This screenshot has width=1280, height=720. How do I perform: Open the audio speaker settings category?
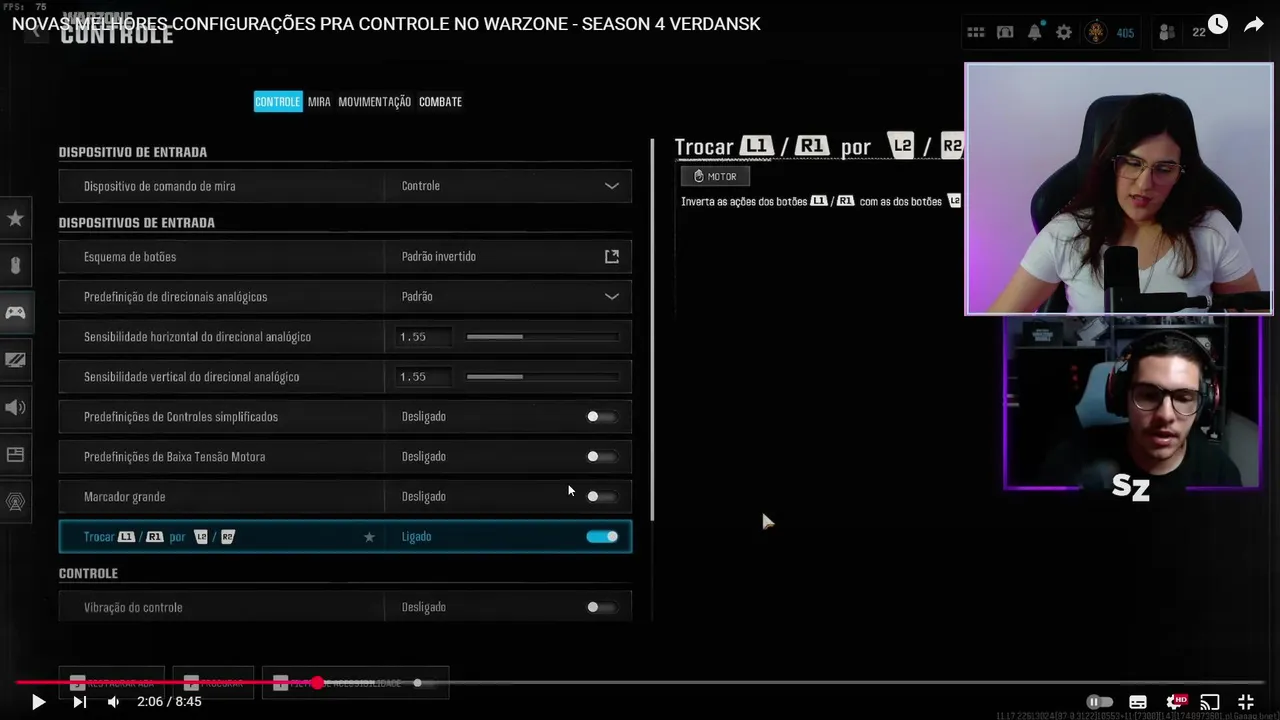(x=15, y=407)
